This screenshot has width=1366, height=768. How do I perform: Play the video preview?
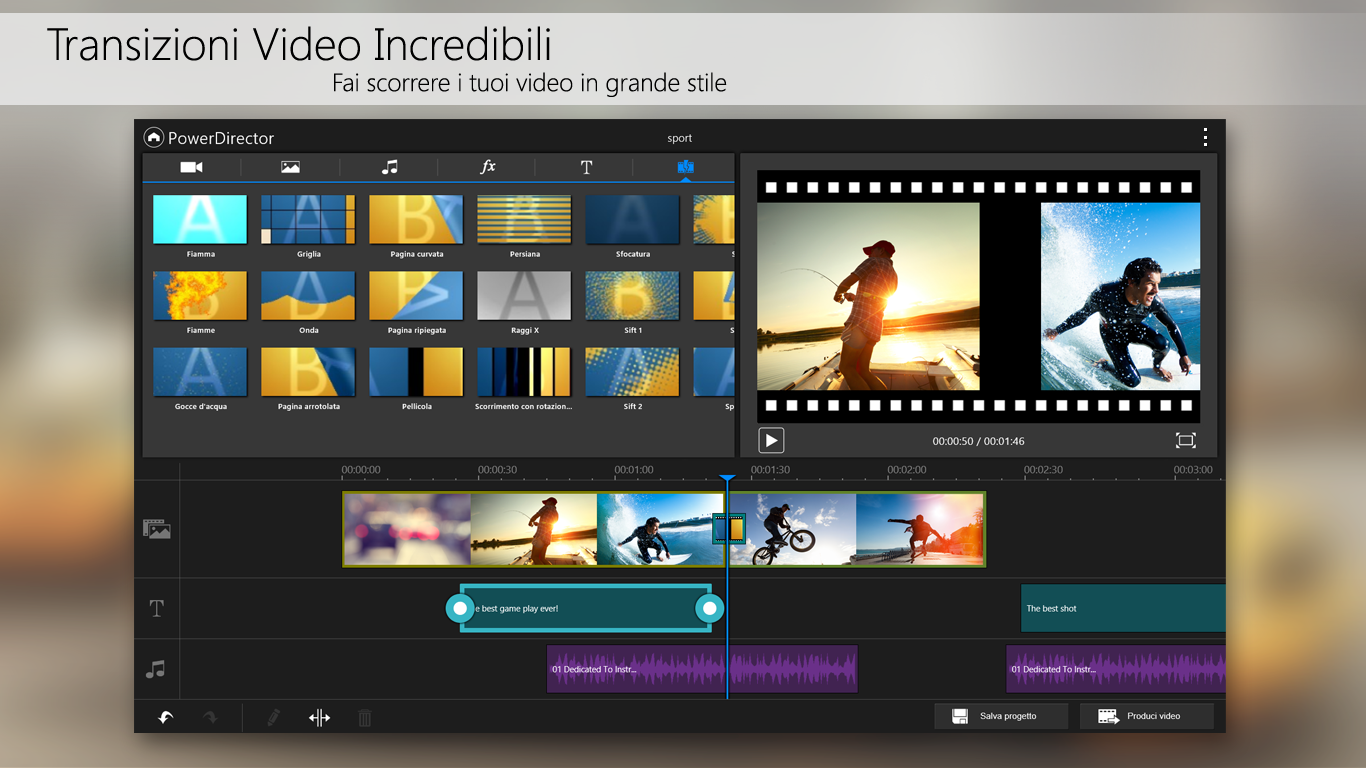coord(770,439)
